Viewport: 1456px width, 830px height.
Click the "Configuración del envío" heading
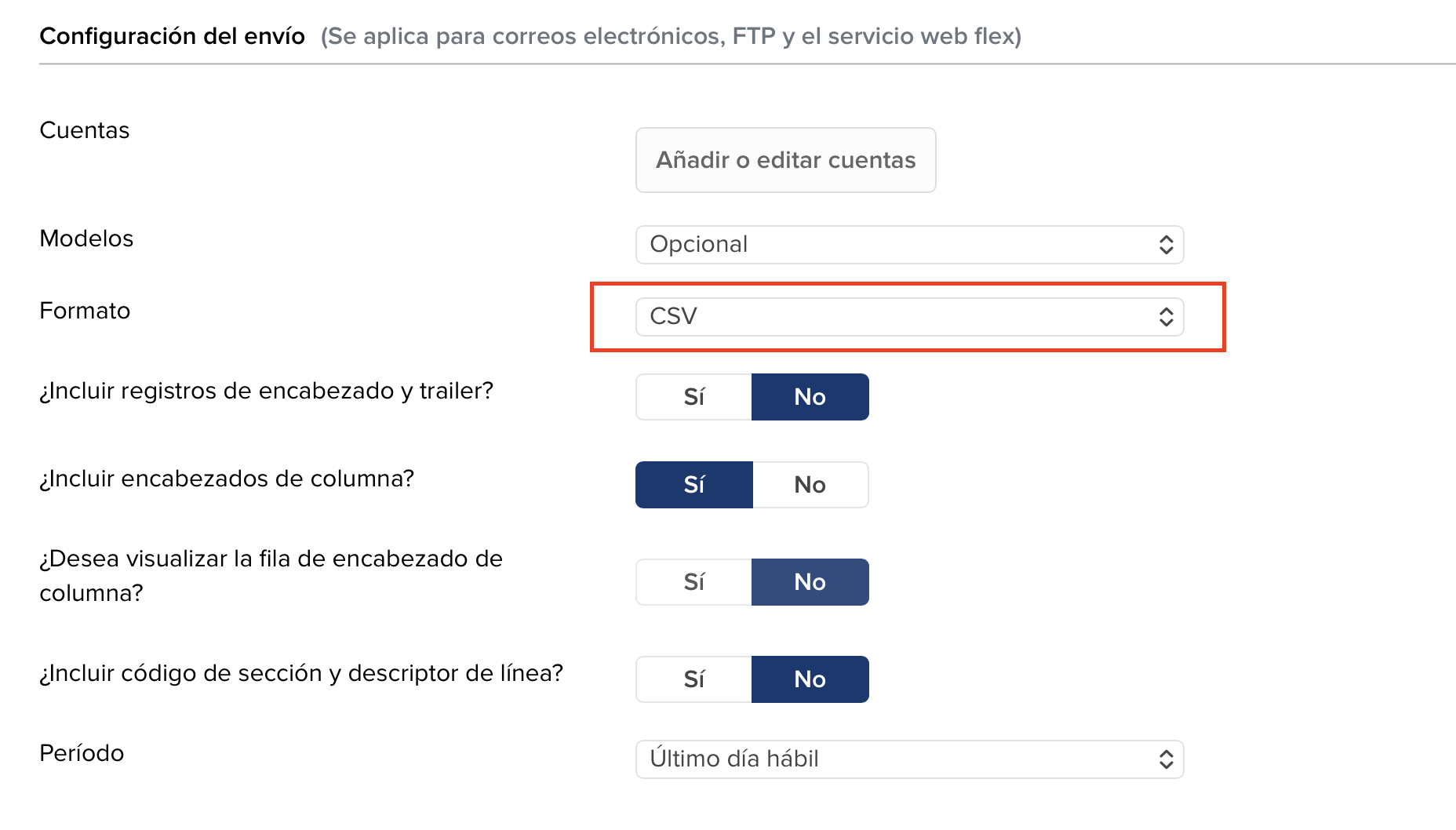(173, 35)
